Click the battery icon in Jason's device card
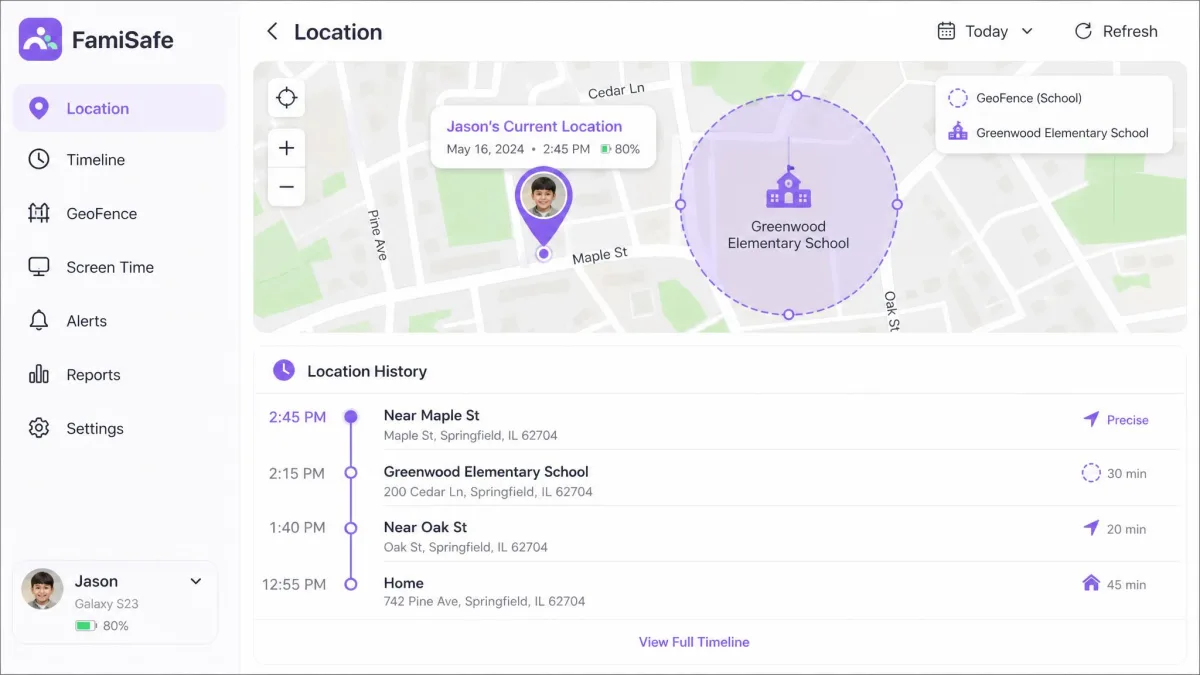The image size is (1200, 675). (x=86, y=626)
